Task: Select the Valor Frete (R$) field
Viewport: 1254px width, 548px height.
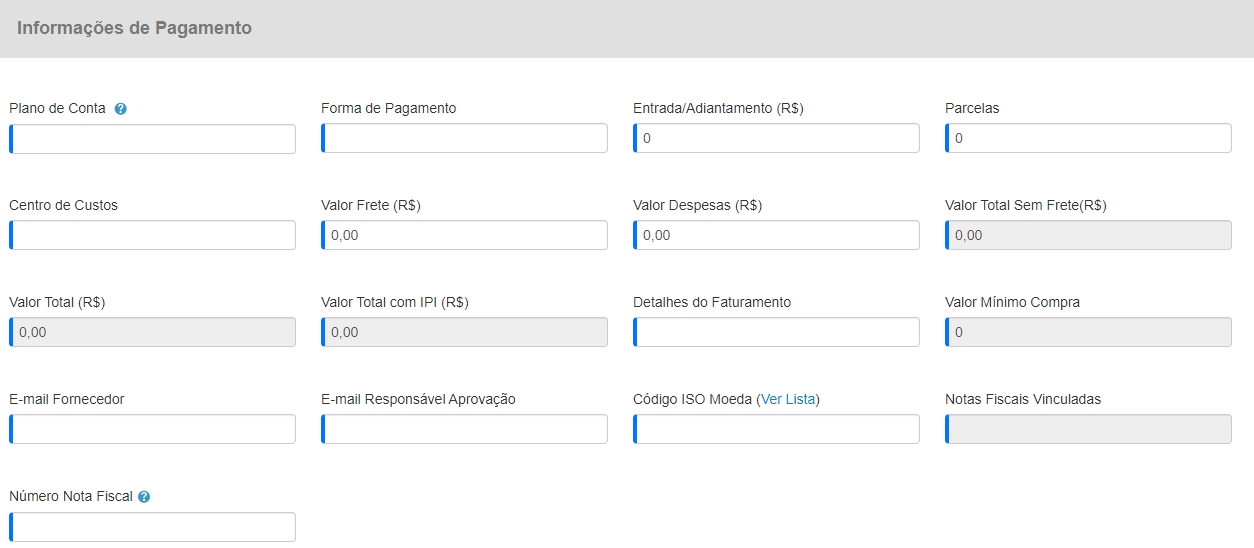Action: (x=465, y=236)
